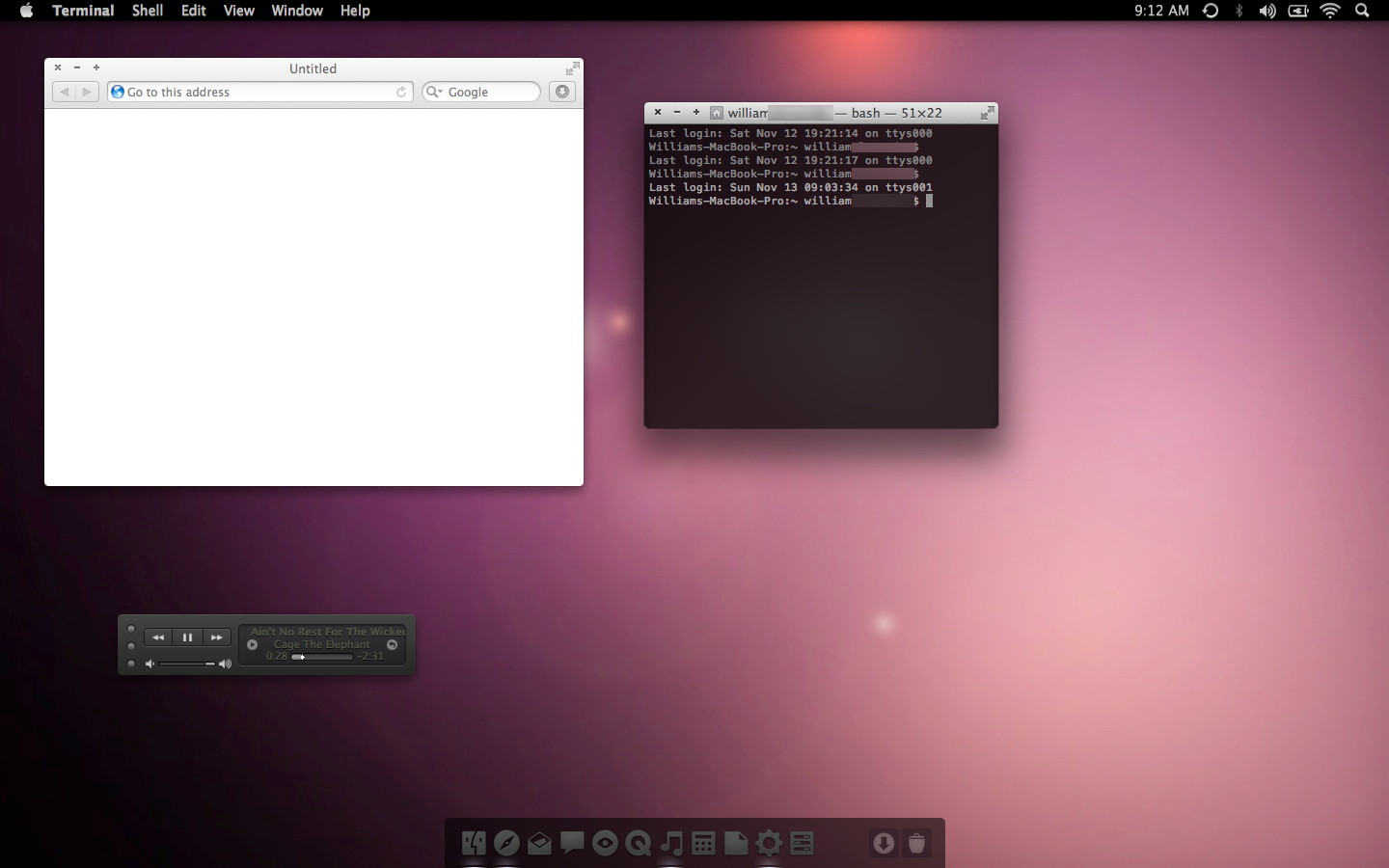
Task: Click the 9:12 AM clock in menu bar
Action: [x=1161, y=11]
